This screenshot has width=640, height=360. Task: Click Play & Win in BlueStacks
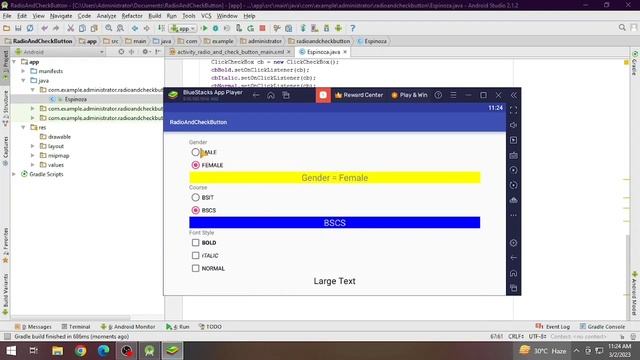tap(409, 95)
